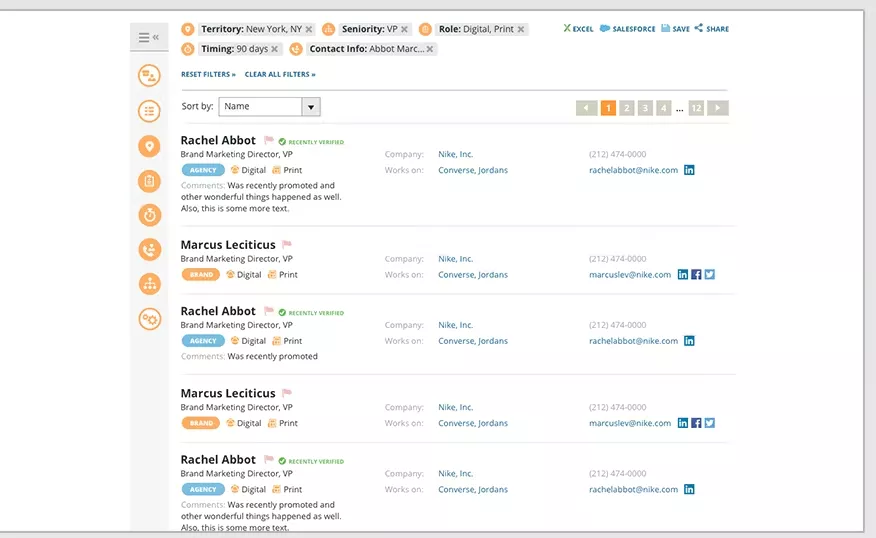Screen dimensions: 876x538
Task: Click the Reset Filters link
Action: (208, 74)
